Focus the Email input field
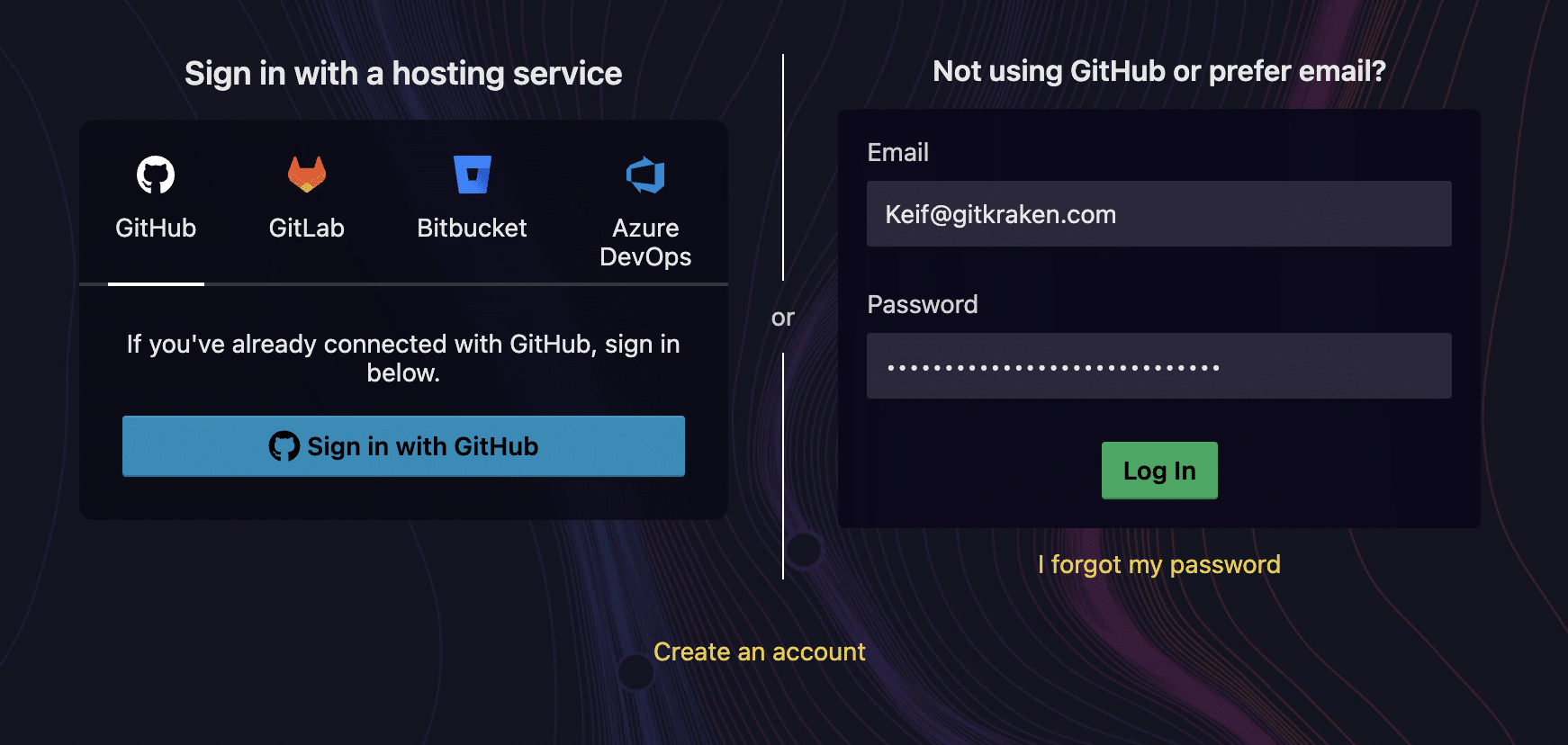This screenshot has width=1568, height=745. click(x=1158, y=214)
